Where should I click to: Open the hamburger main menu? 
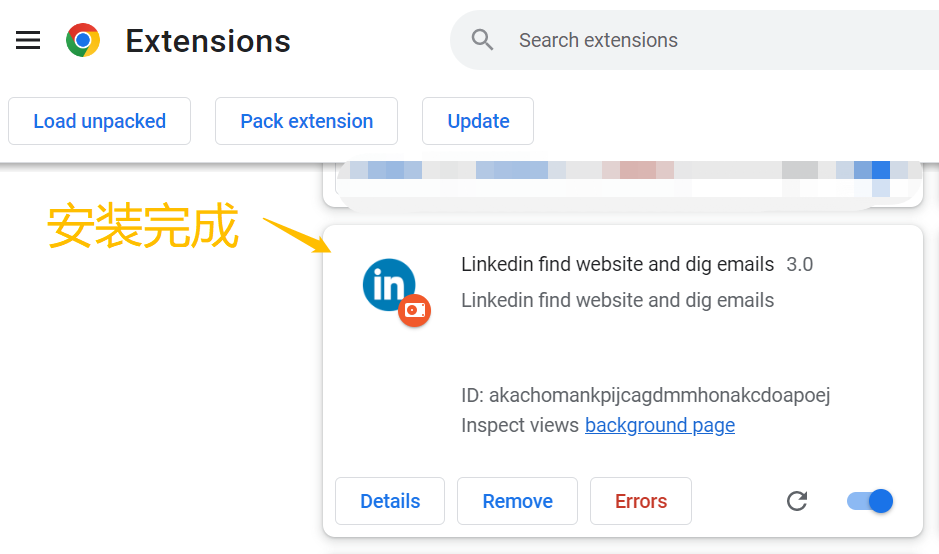28,40
